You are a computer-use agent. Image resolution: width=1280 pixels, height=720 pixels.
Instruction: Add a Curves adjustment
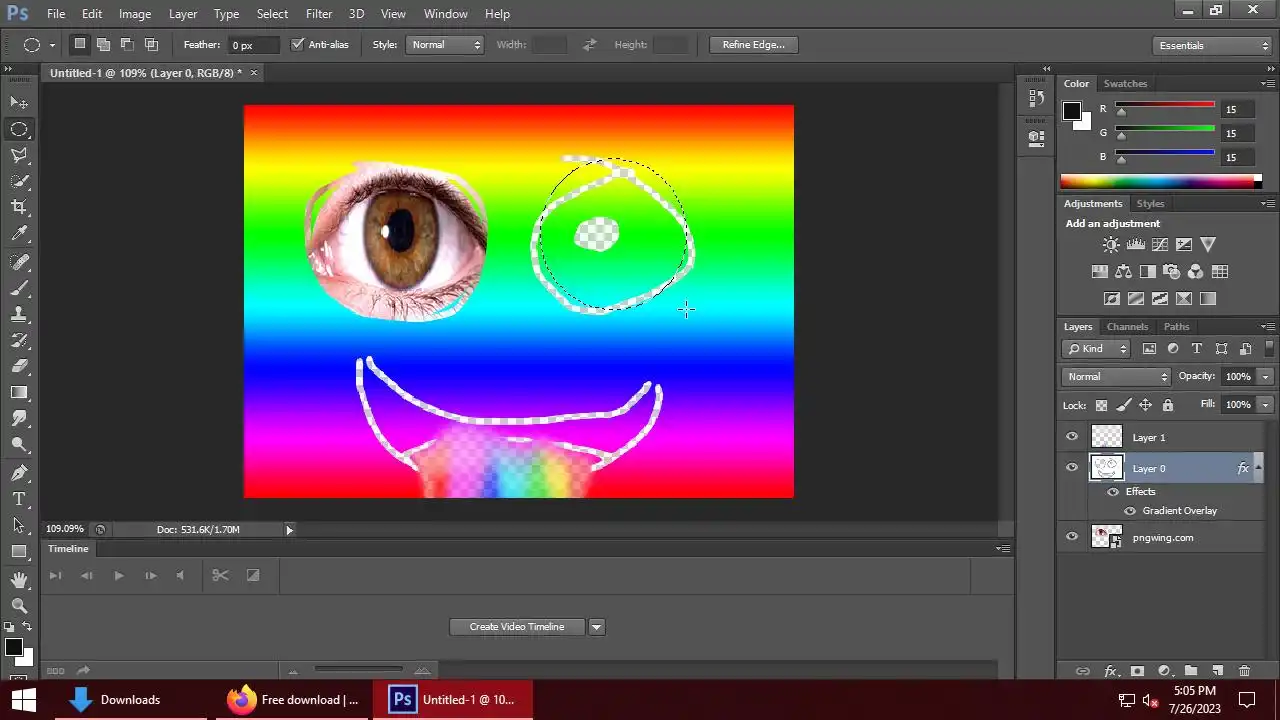pyautogui.click(x=1159, y=244)
